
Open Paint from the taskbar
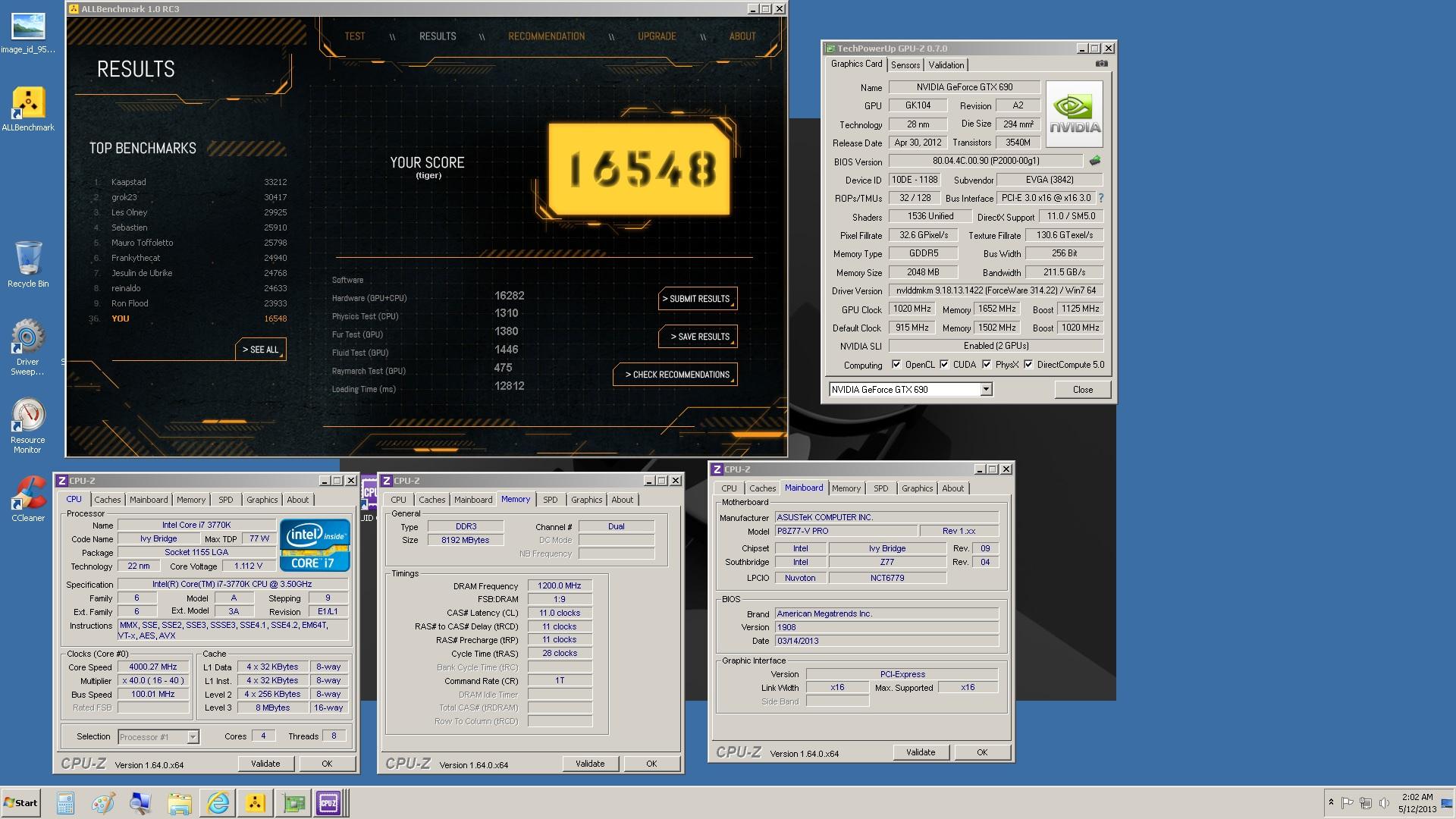point(103,803)
